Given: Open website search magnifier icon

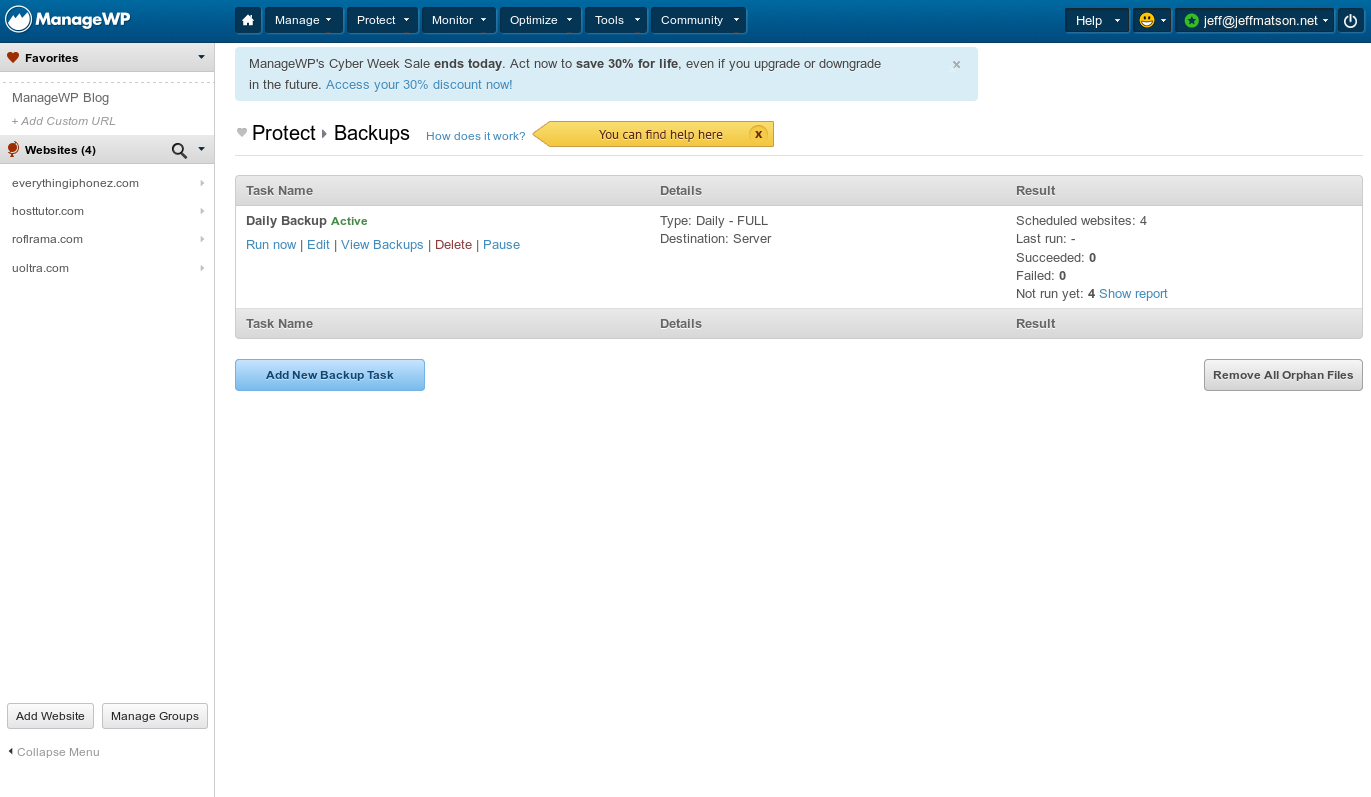Looking at the screenshot, I should [x=179, y=150].
